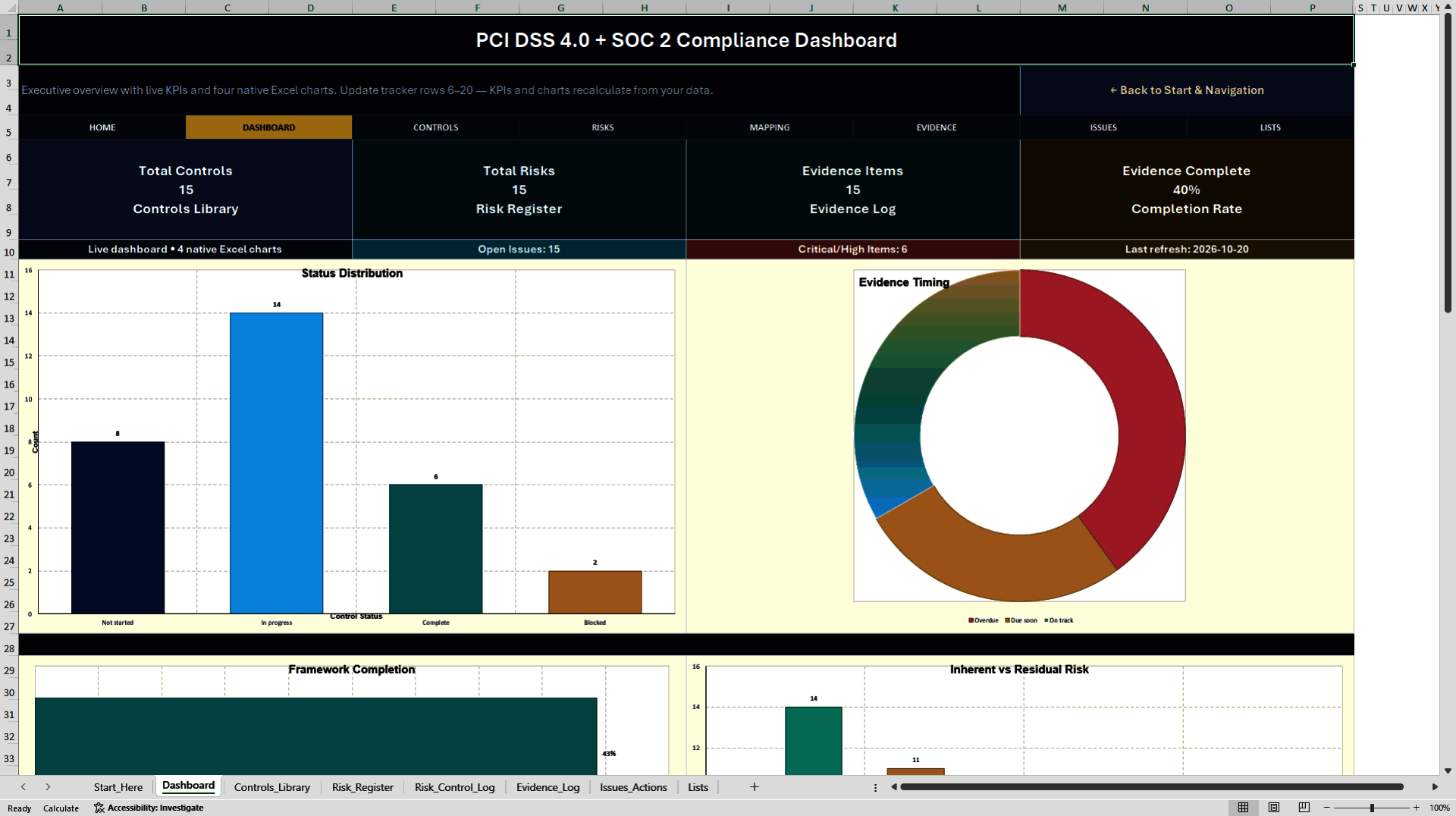This screenshot has height=816, width=1456.
Task: Open the Risk_Control_Log sheet tab
Action: click(454, 787)
